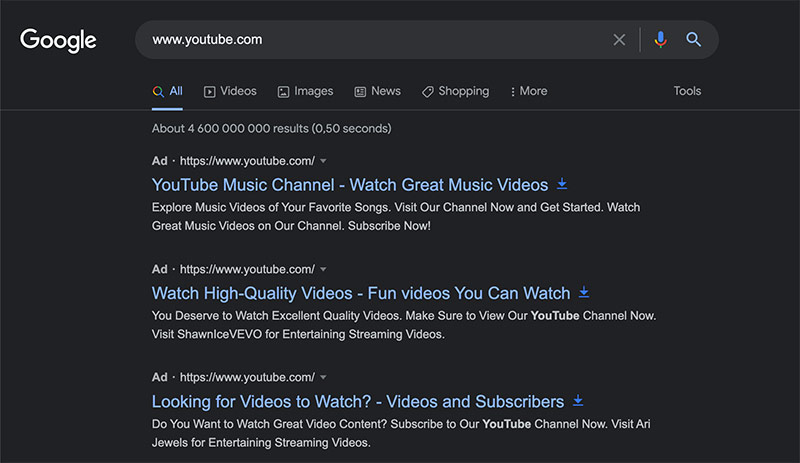Open the News tab
Screen dimensions: 800x463
(377, 91)
